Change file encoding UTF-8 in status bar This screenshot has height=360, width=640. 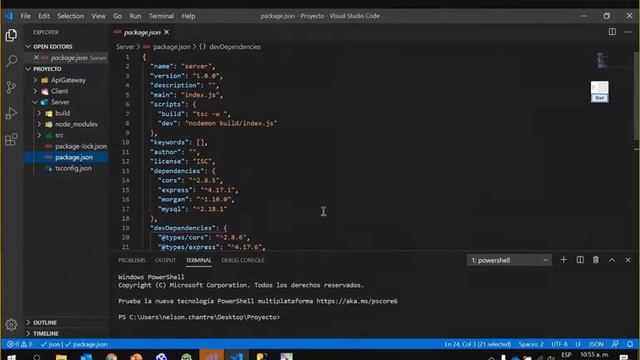(x=559, y=344)
